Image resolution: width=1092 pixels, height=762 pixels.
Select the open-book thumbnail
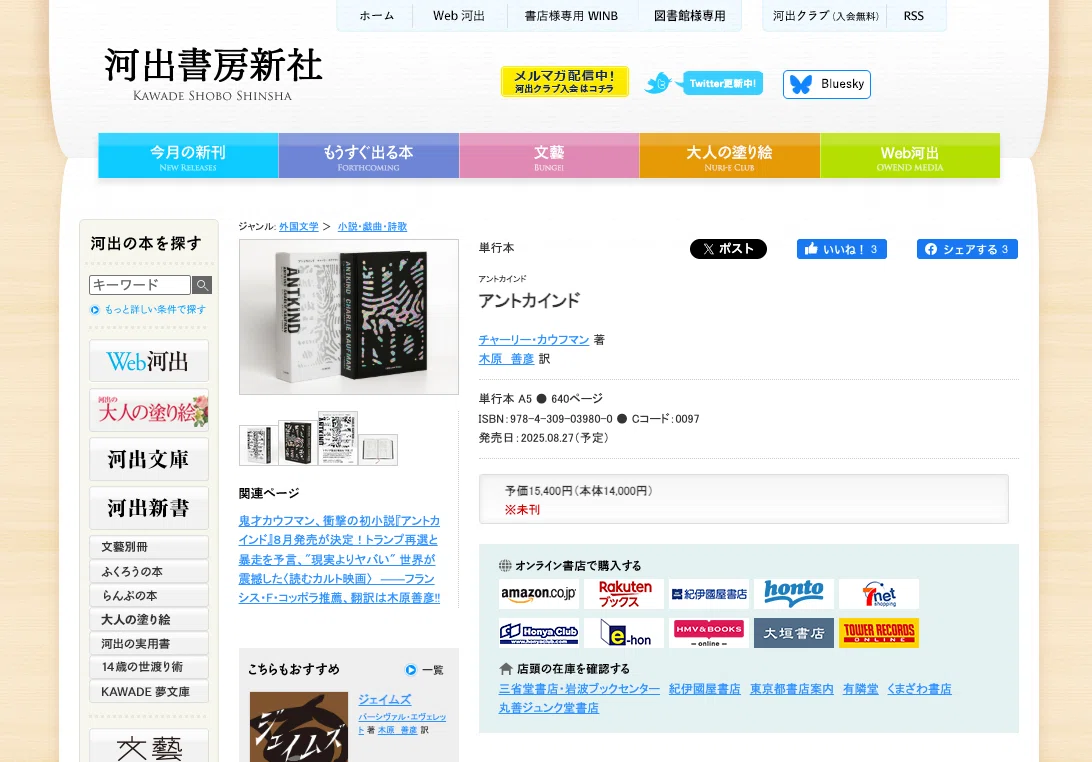378,450
